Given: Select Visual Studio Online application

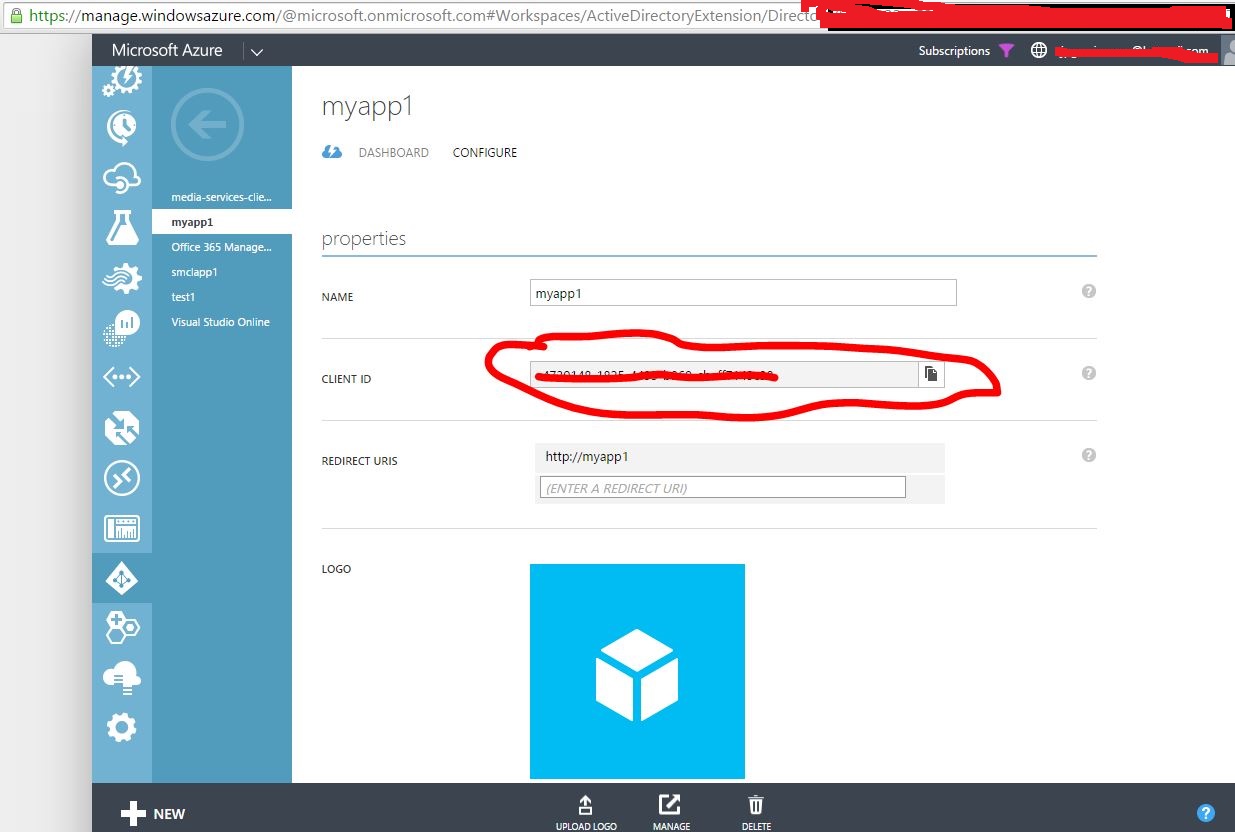Looking at the screenshot, I should point(222,322).
